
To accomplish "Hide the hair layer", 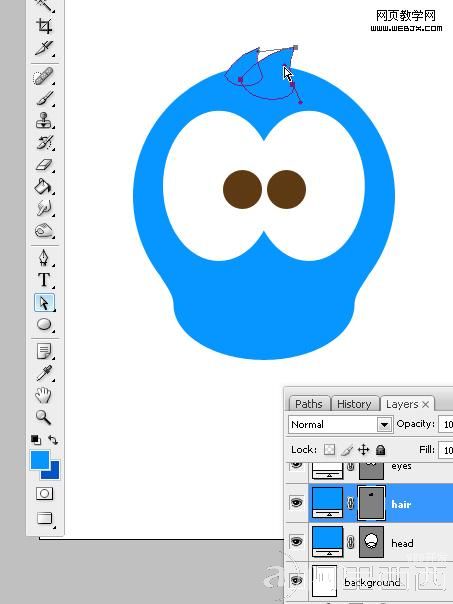I will point(296,502).
